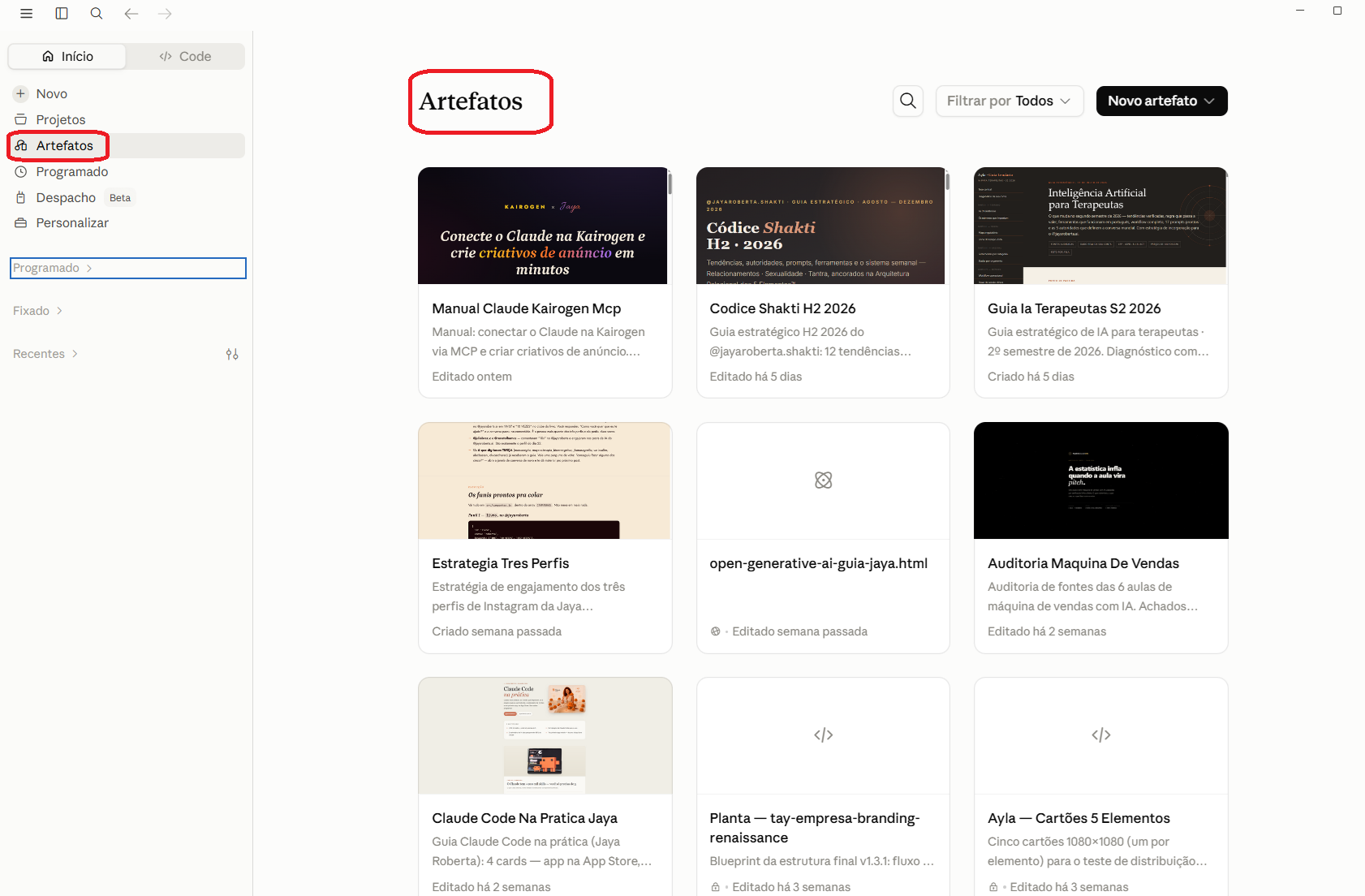Click the title Manual Claude Kairogen Mcp
The width and height of the screenshot is (1365, 896).
527,308
